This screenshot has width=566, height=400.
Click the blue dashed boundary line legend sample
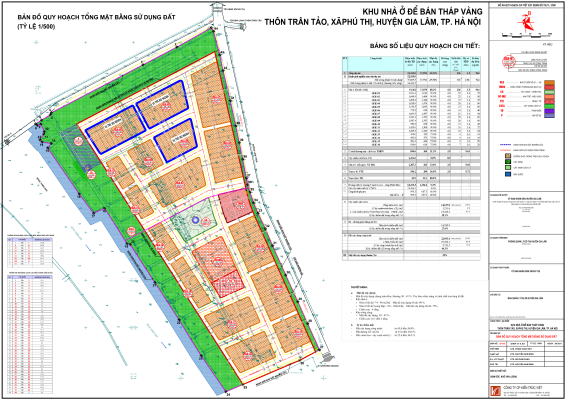[505, 144]
